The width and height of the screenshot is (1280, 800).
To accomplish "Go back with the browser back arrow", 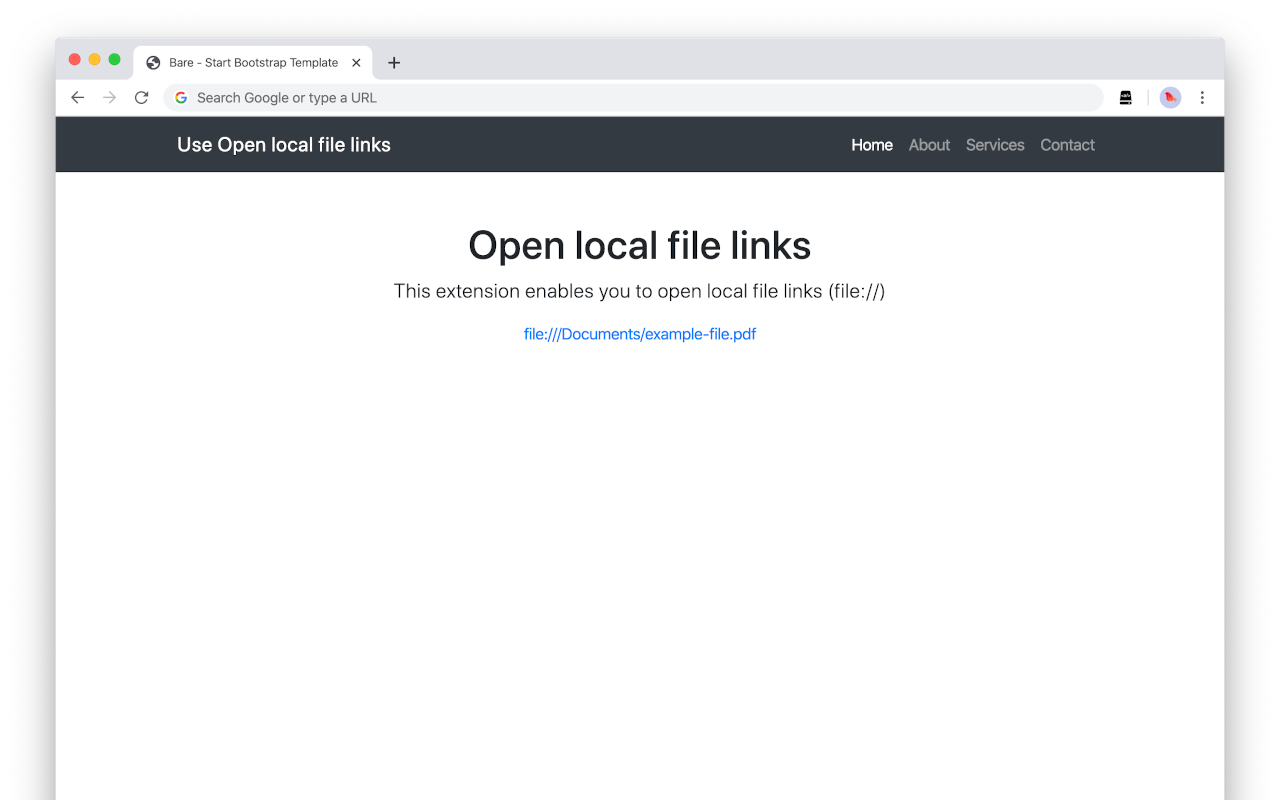I will pos(77,97).
